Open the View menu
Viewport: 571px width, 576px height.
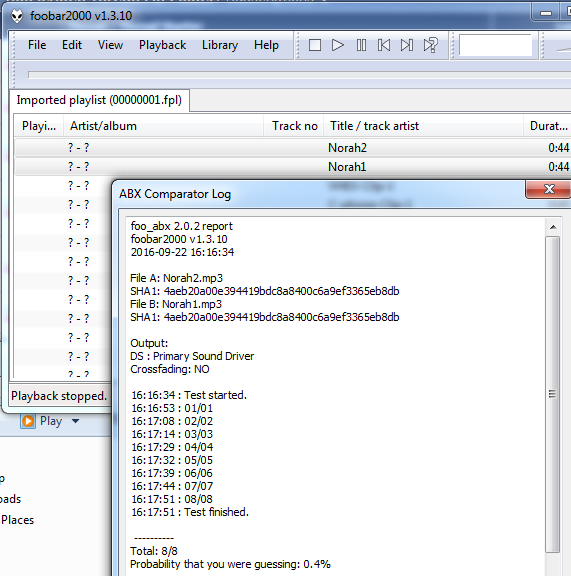click(110, 45)
